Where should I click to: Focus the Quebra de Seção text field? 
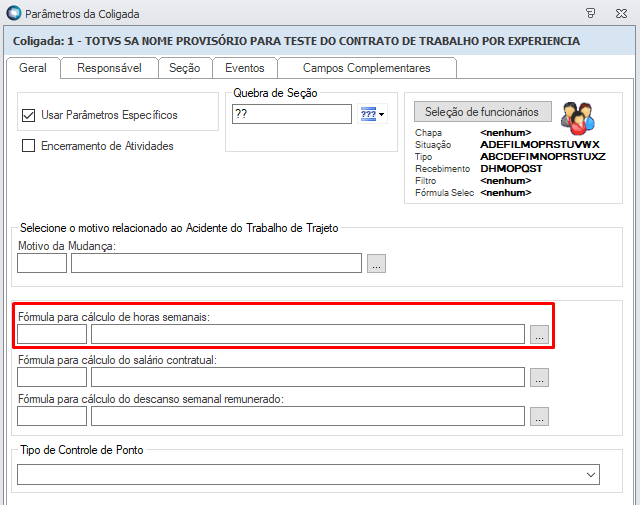pyautogui.click(x=292, y=114)
